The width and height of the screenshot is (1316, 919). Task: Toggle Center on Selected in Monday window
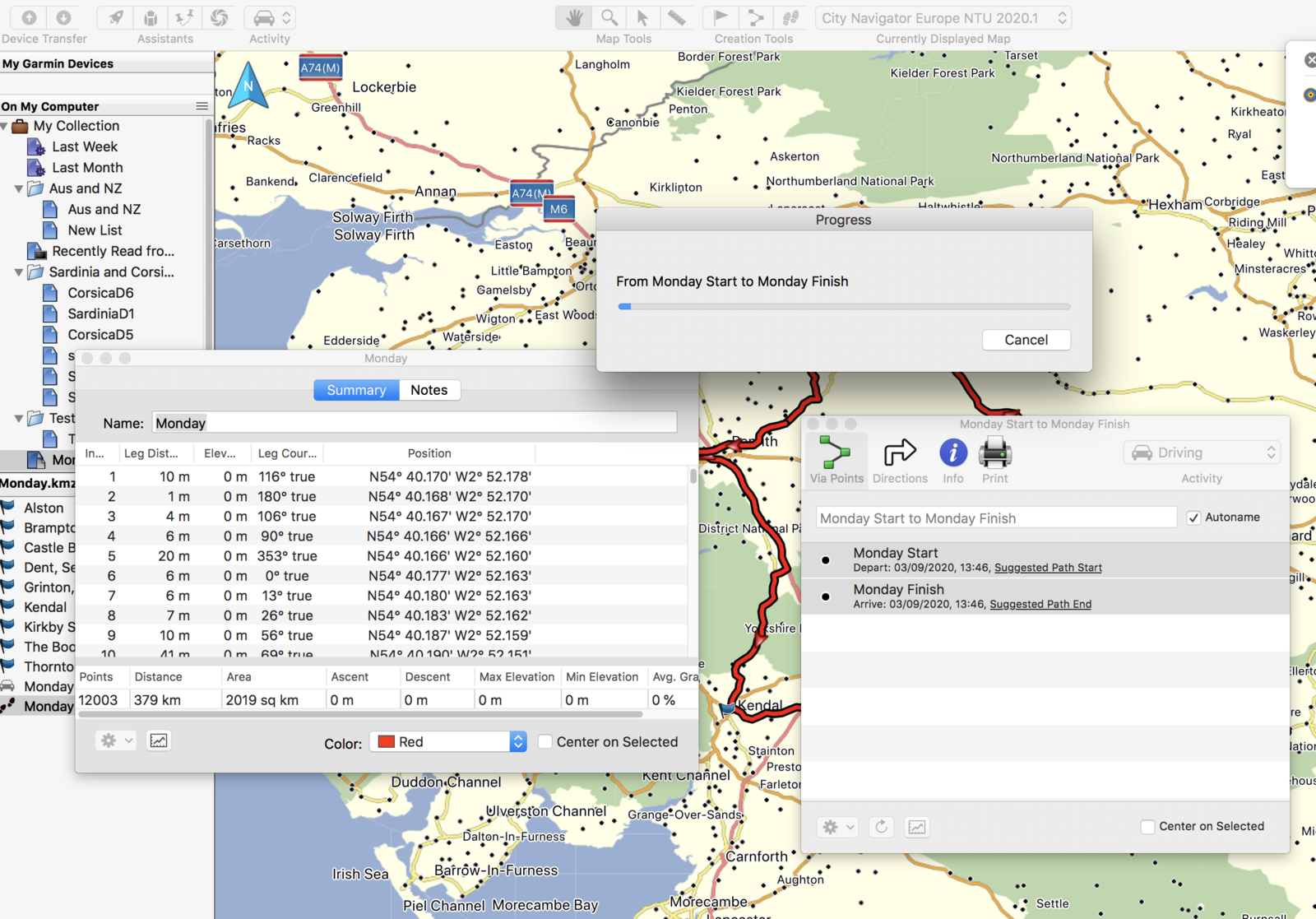(x=544, y=742)
